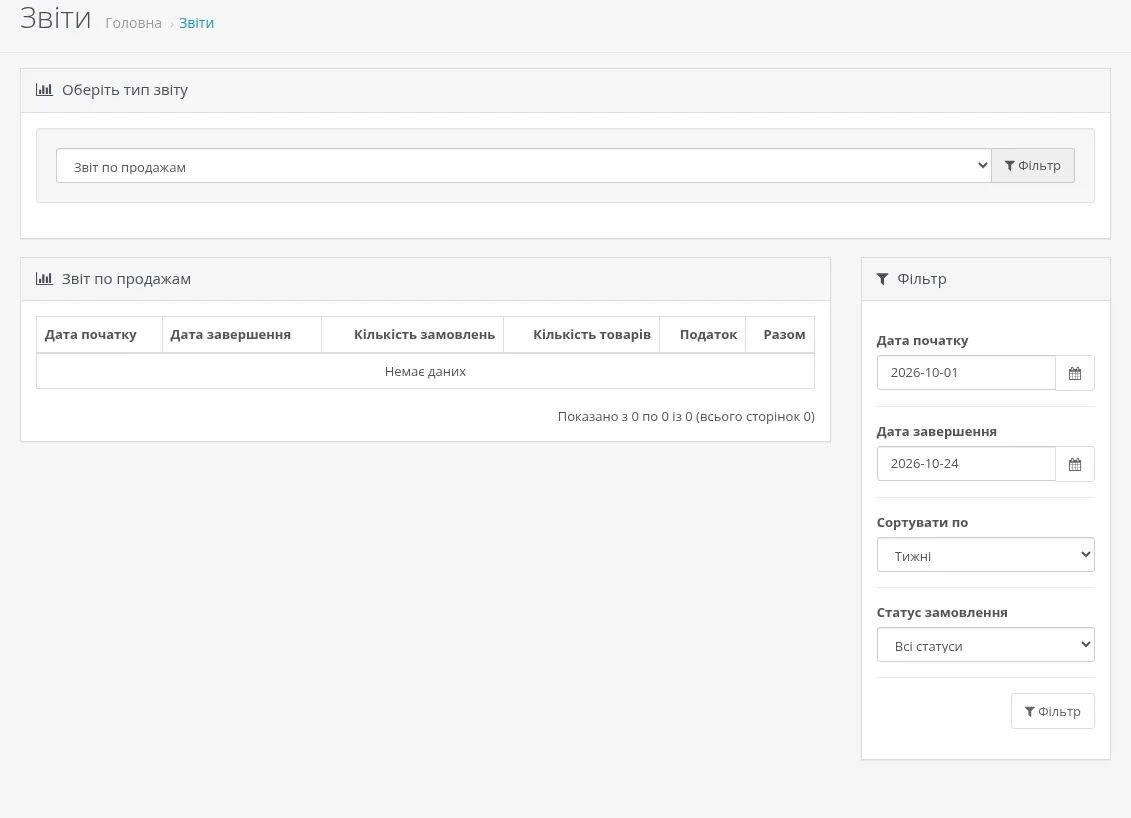Expand the Сортувати по dropdown showing Тижні

click(985, 555)
